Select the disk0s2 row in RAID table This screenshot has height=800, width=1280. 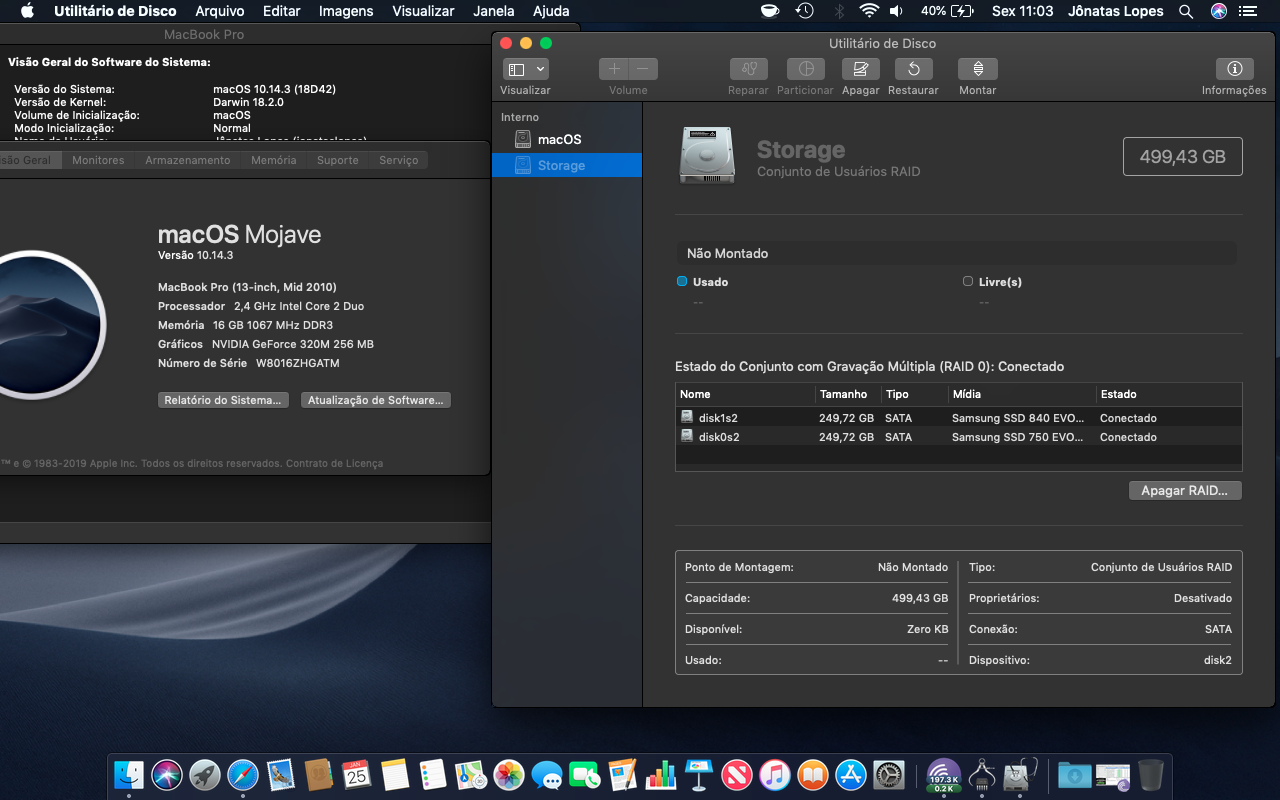point(958,437)
